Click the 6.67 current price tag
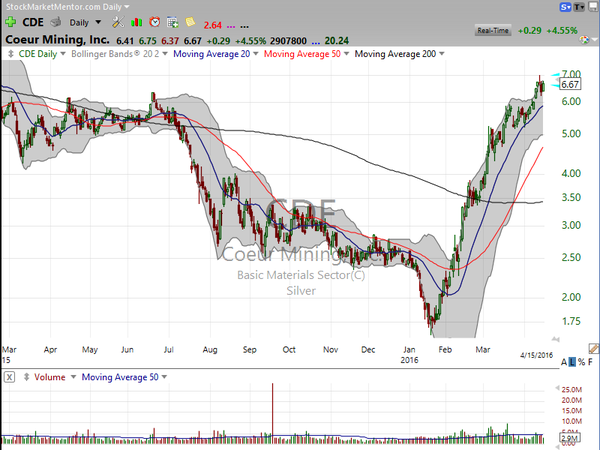This screenshot has height=450, width=600. [x=570, y=84]
